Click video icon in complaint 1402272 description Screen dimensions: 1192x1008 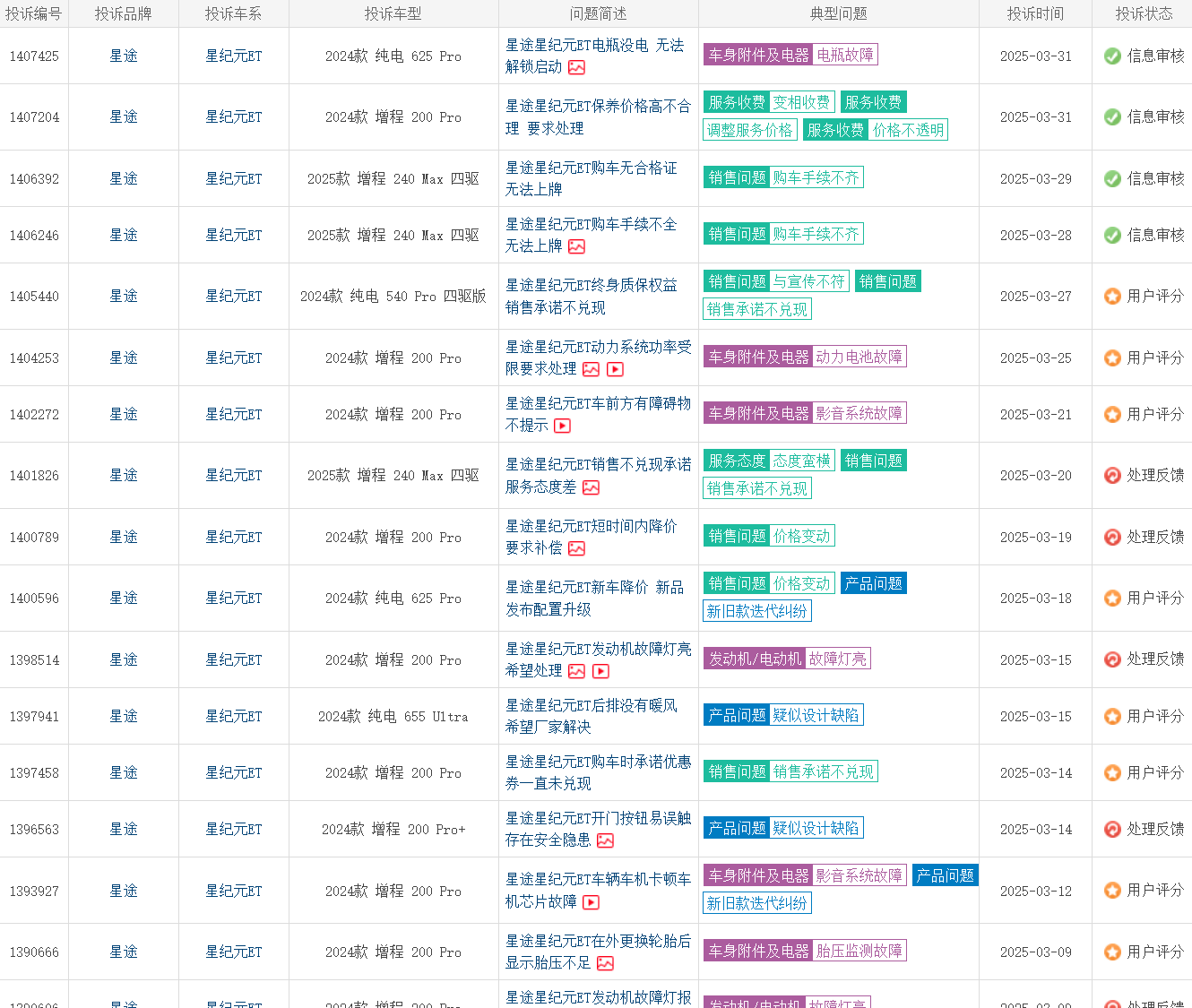point(562,426)
